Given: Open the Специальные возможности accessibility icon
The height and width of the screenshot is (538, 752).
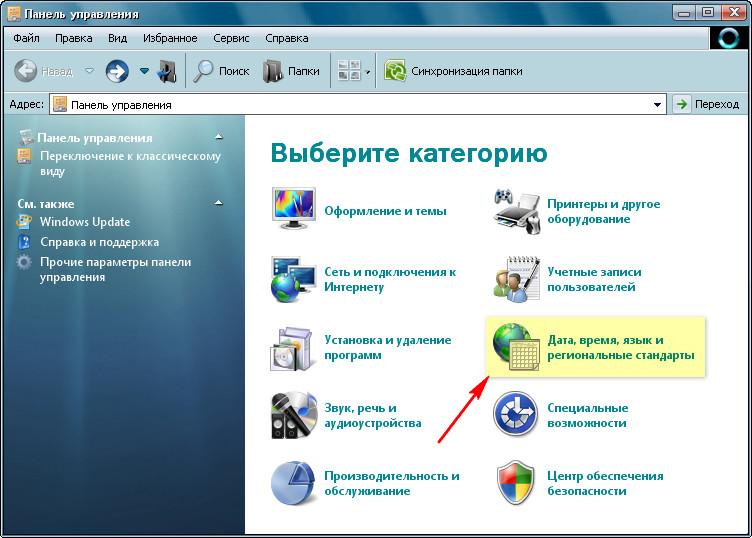Looking at the screenshot, I should (x=516, y=414).
